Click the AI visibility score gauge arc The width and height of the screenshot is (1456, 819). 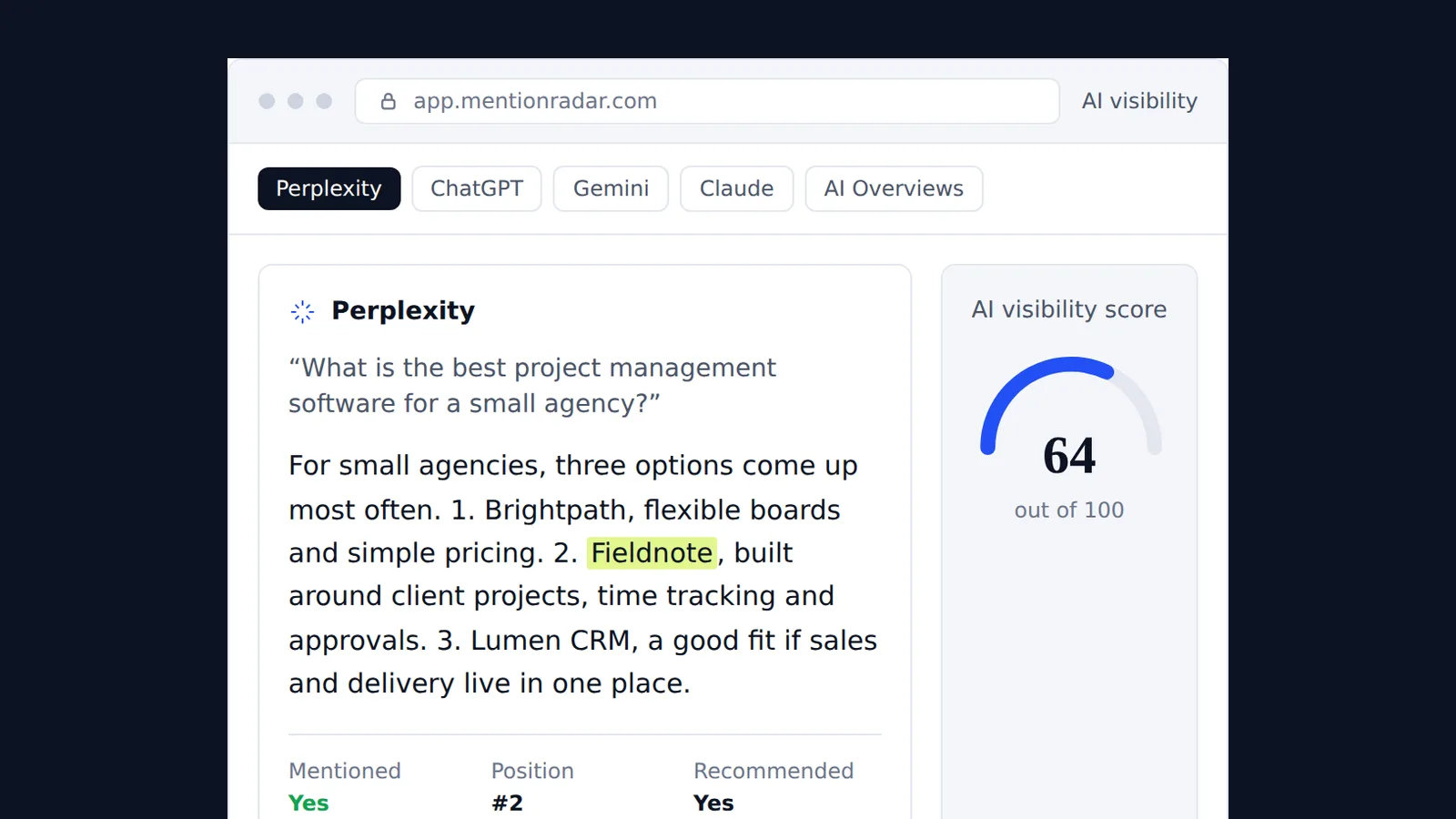[x=1070, y=405]
